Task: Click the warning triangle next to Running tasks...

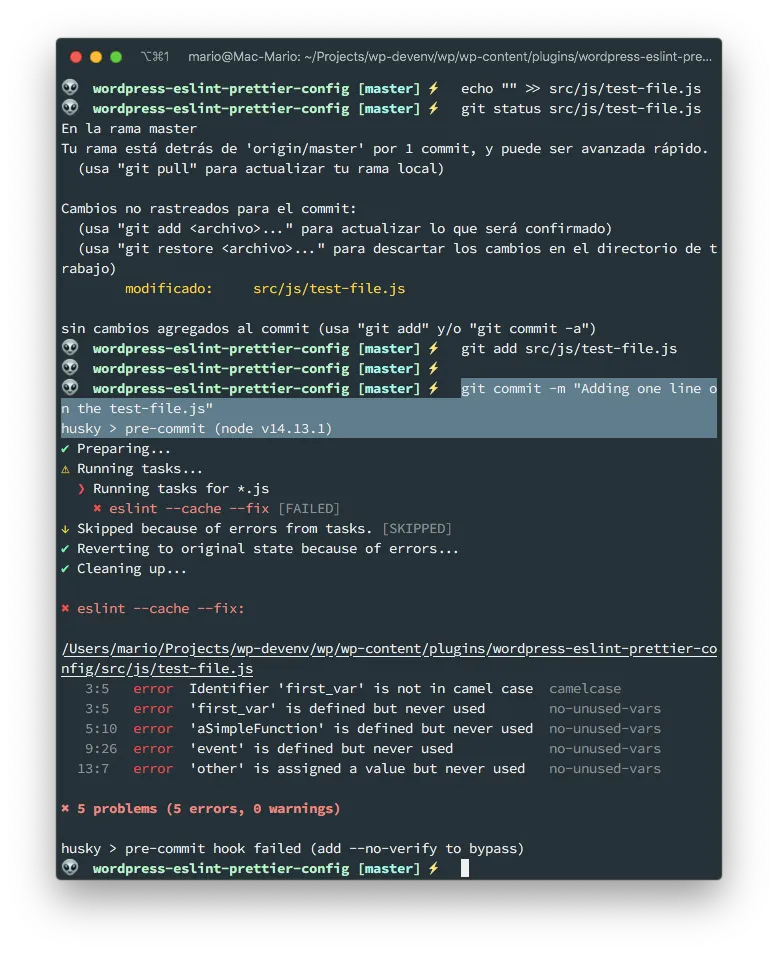Action: [x=65, y=469]
